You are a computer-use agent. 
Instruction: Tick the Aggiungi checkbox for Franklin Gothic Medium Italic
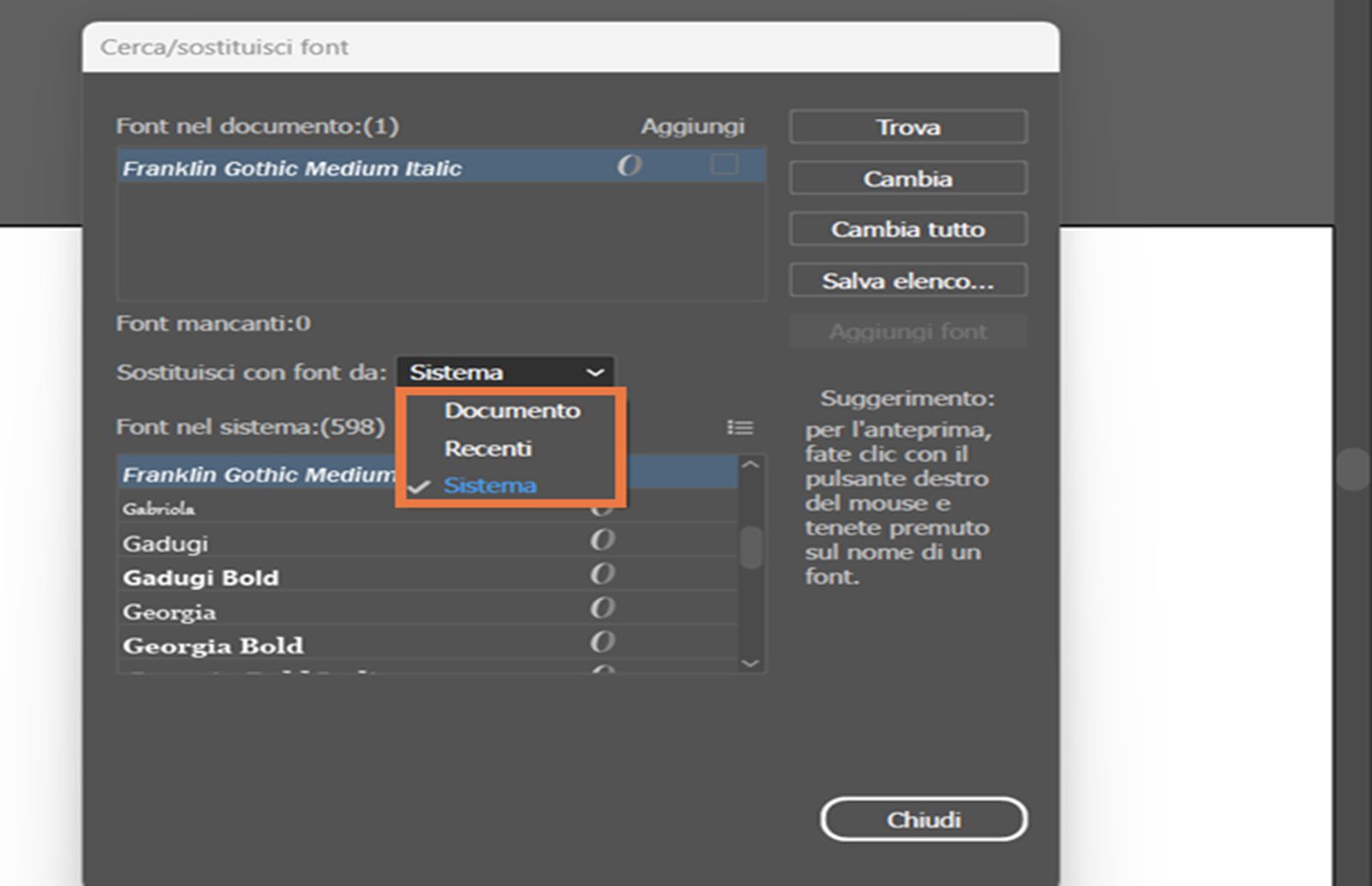725,164
